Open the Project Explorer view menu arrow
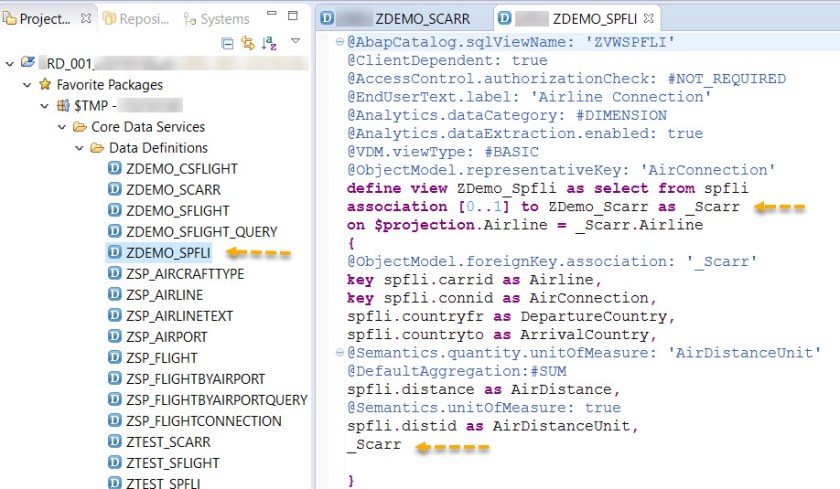This screenshot has width=840, height=489. (295, 40)
